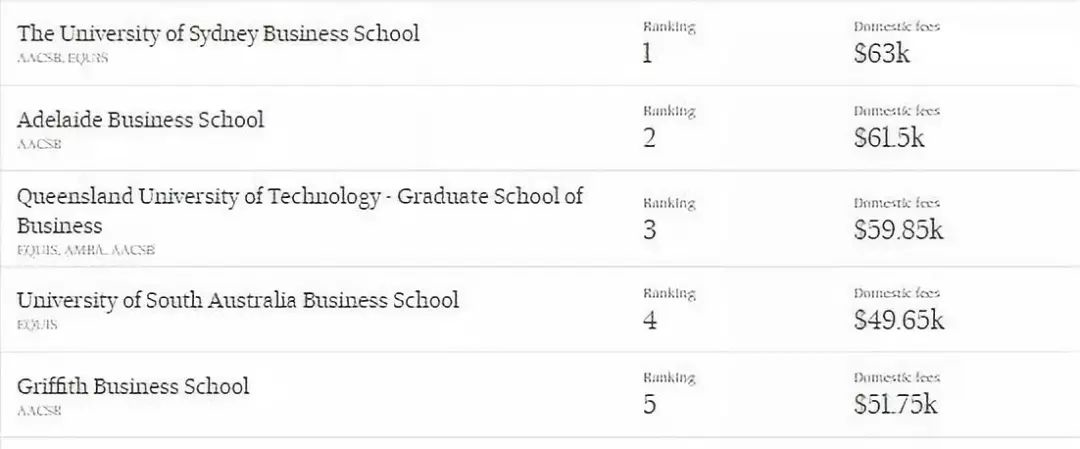The width and height of the screenshot is (1080, 449).
Task: Open the Griffith Business School entry
Action: tap(133, 386)
